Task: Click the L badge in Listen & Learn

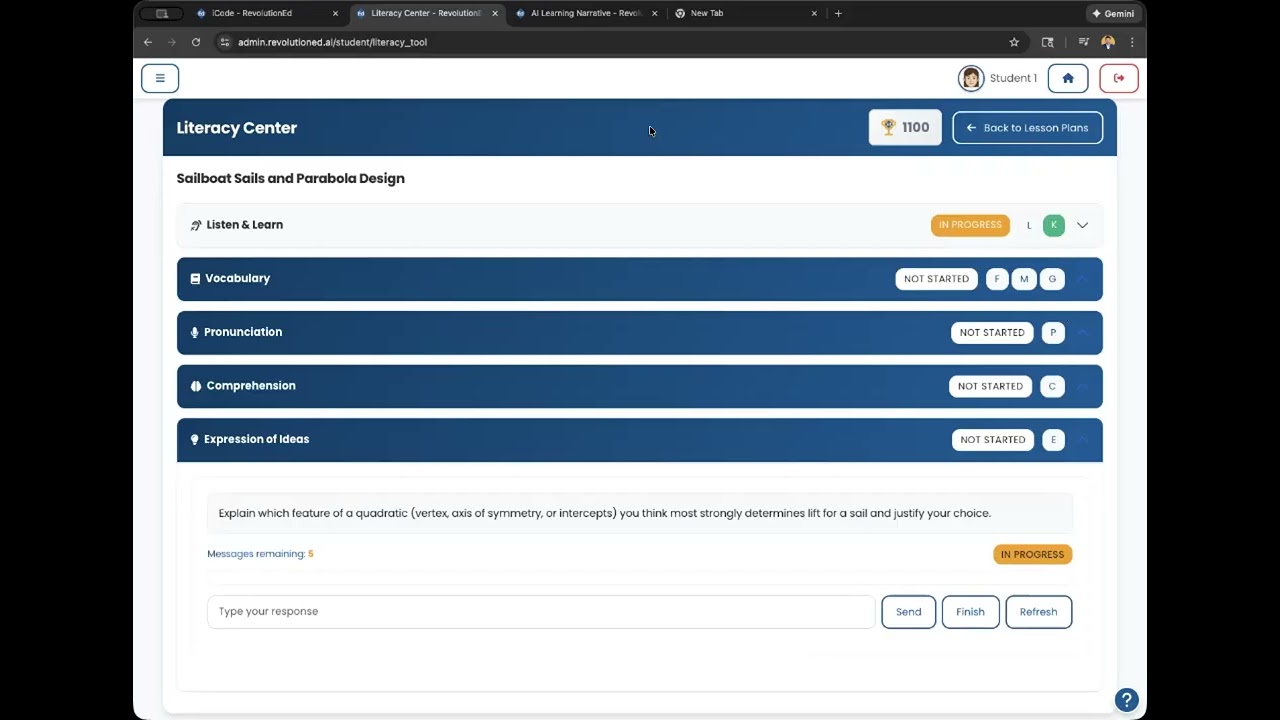Action: pos(1028,225)
